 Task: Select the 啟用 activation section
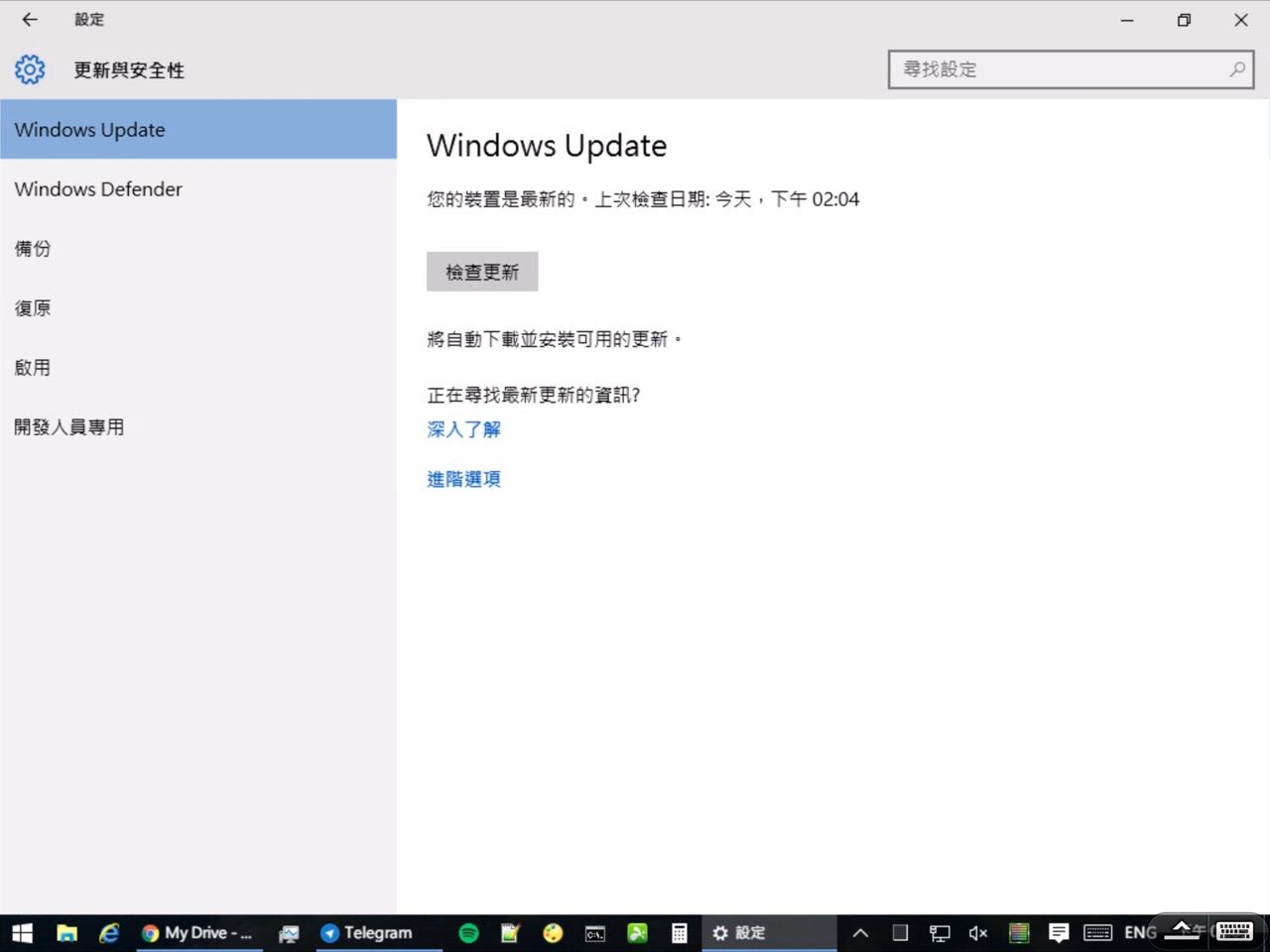point(198,367)
